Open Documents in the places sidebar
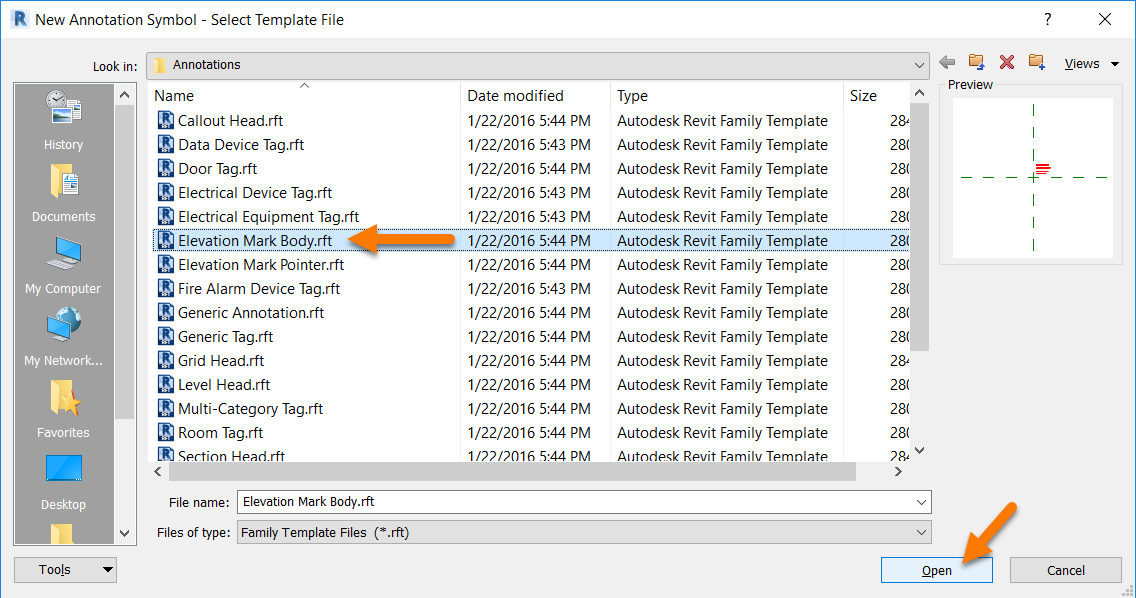Image resolution: width=1136 pixels, height=598 pixels. (x=64, y=192)
